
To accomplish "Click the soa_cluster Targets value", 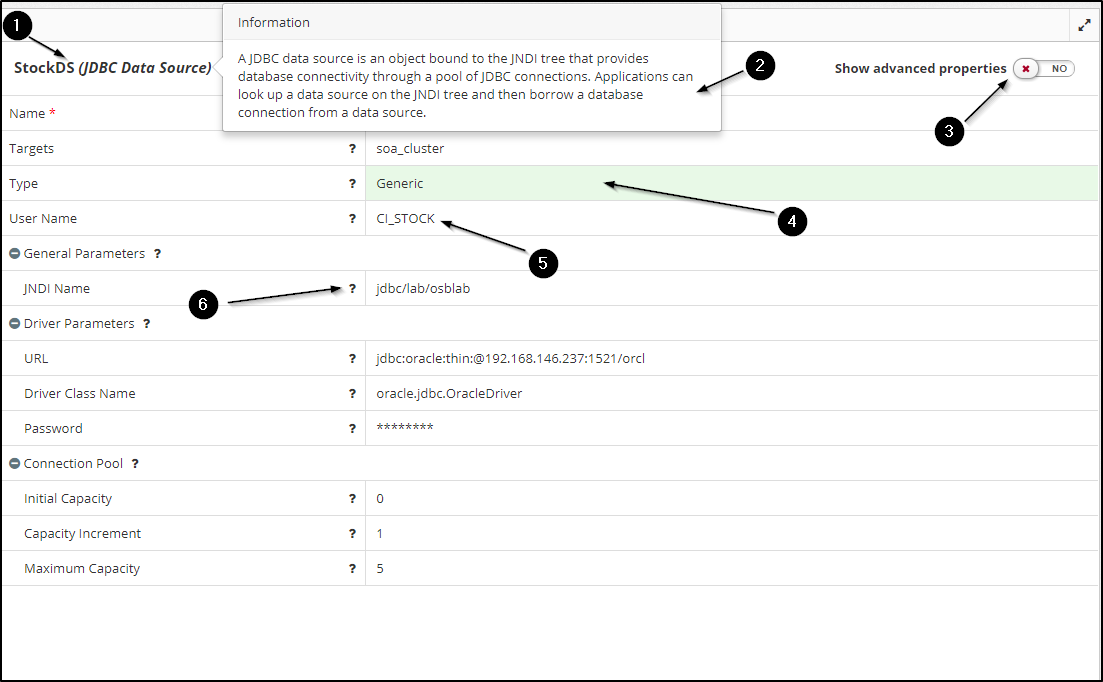I will (x=410, y=149).
